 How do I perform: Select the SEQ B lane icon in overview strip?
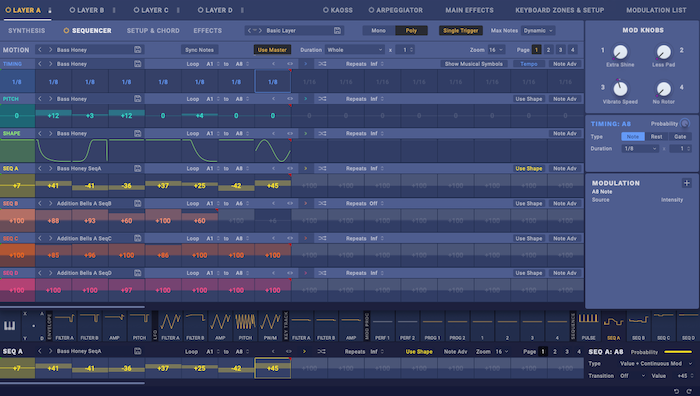(638, 326)
